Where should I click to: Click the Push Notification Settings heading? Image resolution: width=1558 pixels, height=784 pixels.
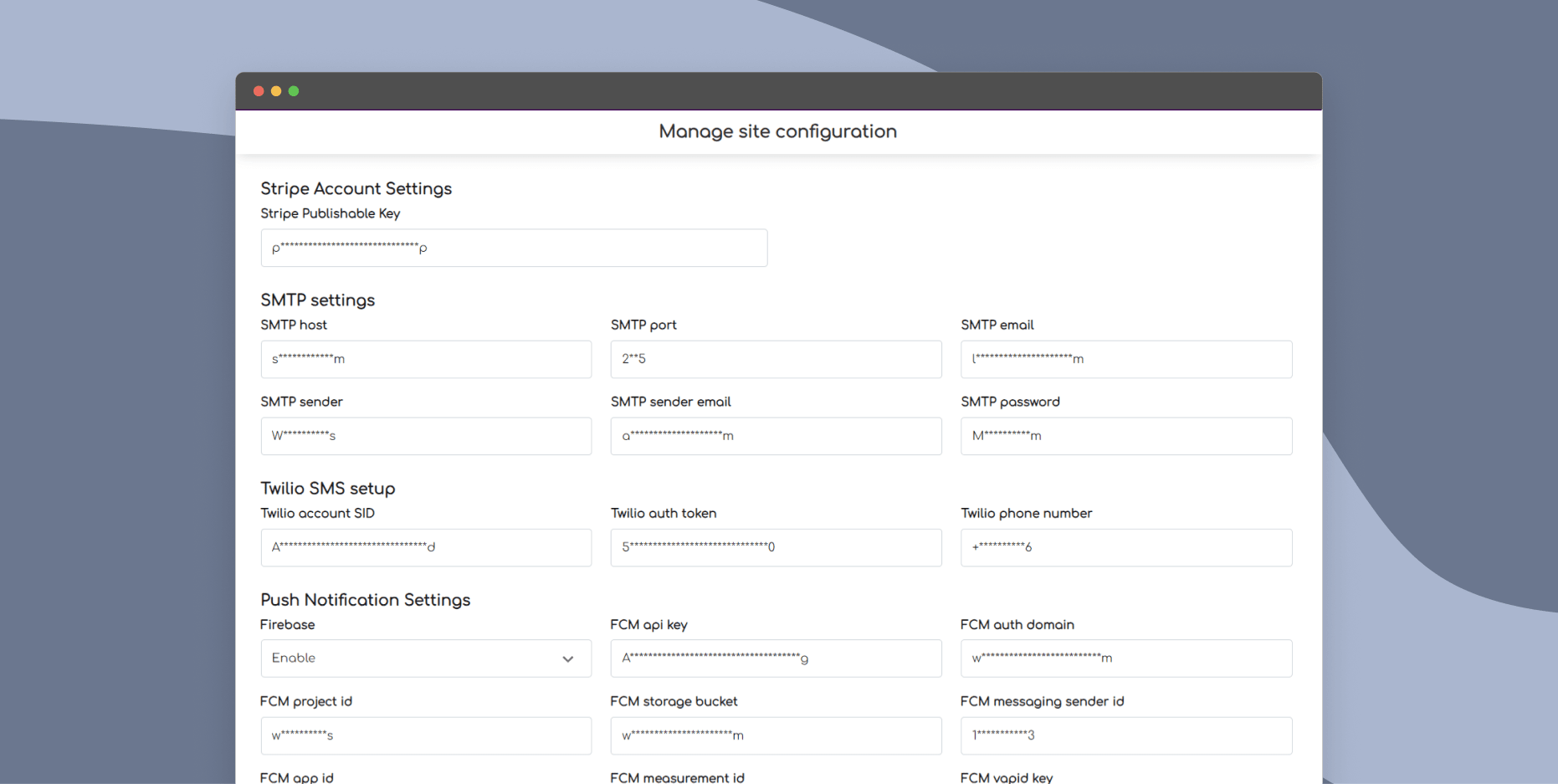(x=365, y=599)
